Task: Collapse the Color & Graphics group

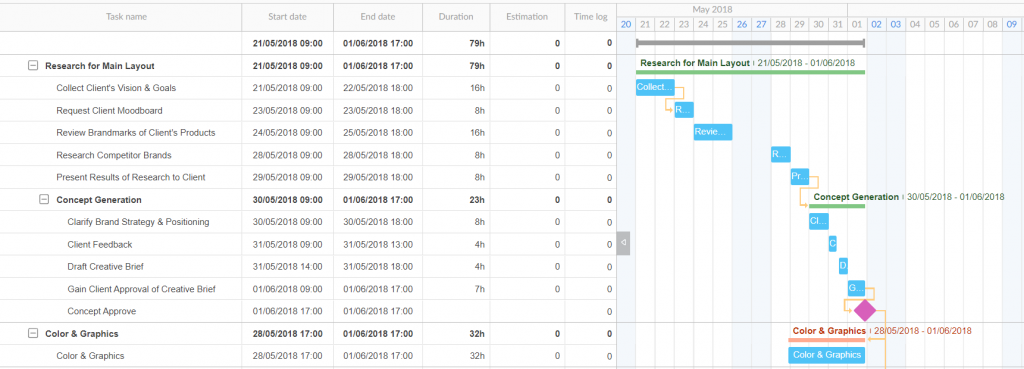Action: 33,333
